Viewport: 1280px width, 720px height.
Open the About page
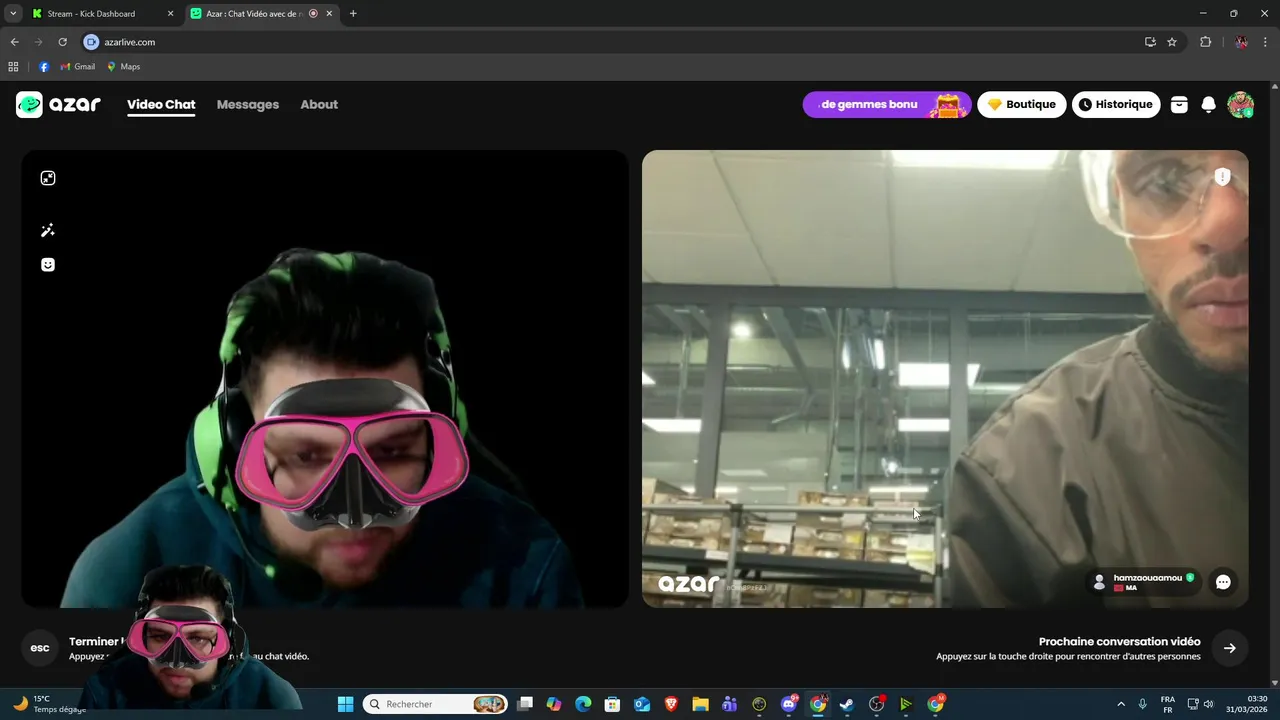pyautogui.click(x=319, y=104)
